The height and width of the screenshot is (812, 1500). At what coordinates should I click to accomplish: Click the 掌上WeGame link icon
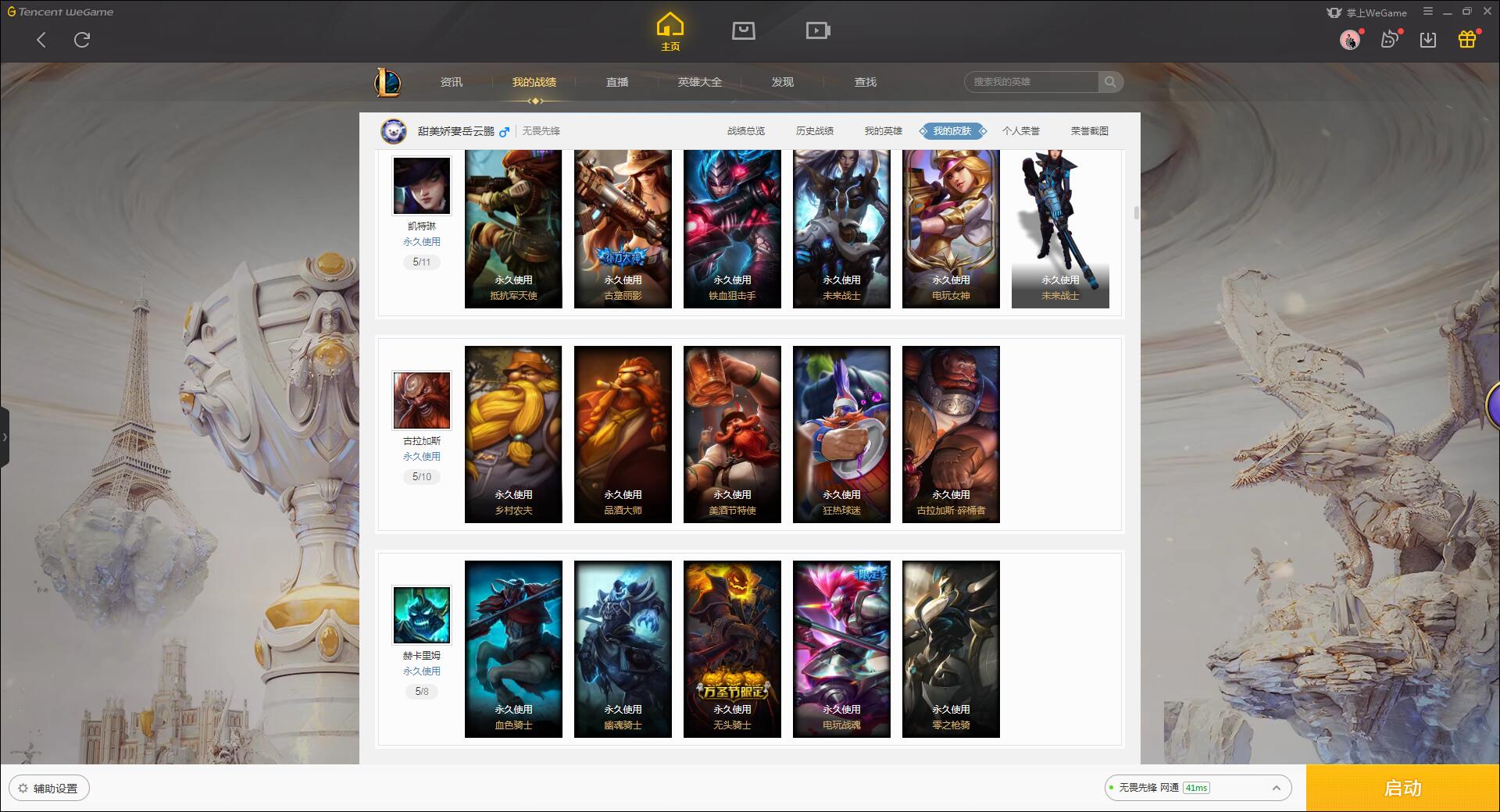1366,12
